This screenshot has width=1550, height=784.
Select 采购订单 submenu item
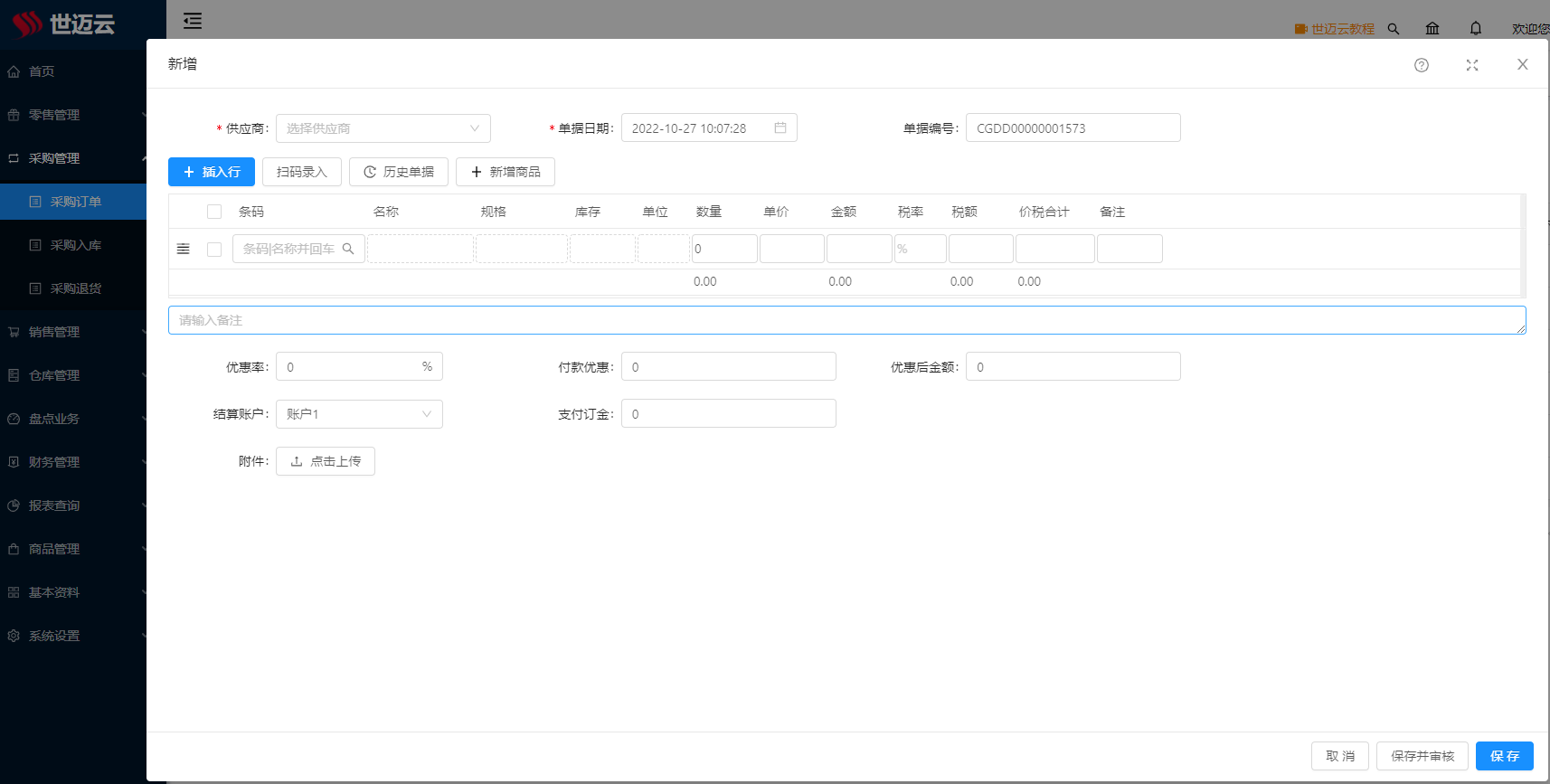[x=73, y=202]
